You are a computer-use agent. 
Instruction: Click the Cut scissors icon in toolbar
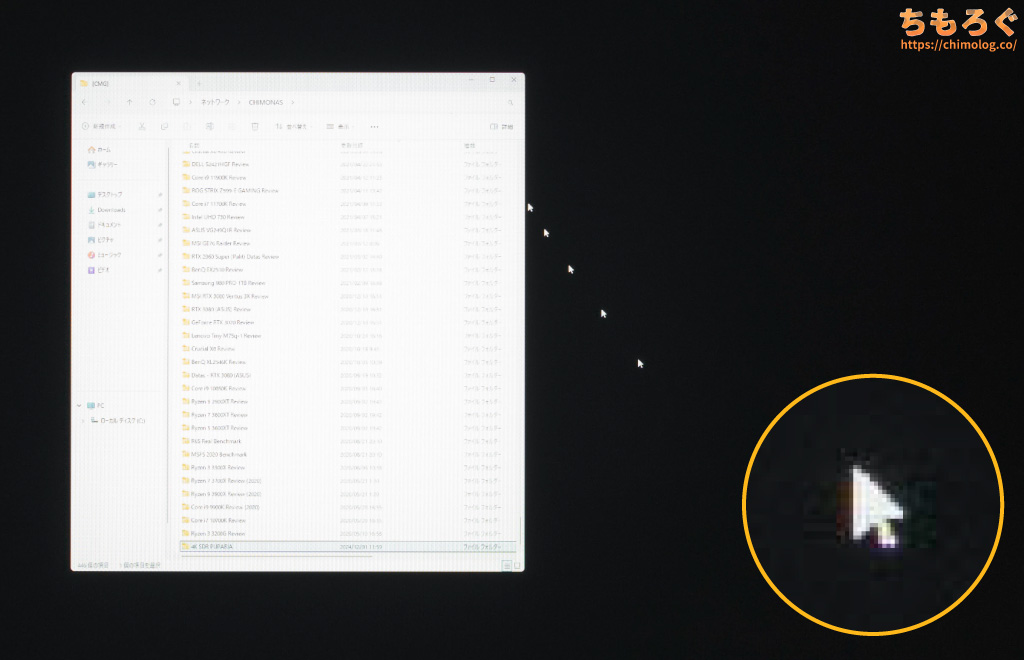pyautogui.click(x=142, y=127)
